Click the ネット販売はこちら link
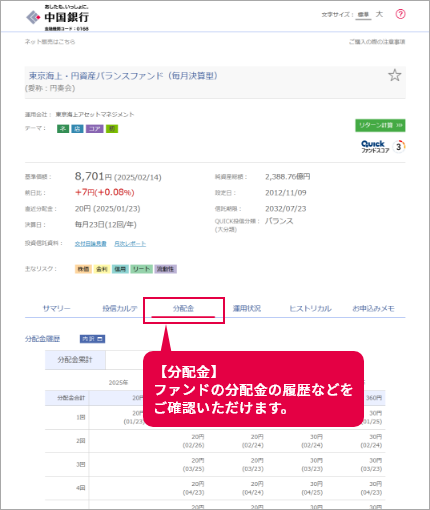430x510 pixels. click(x=50, y=42)
